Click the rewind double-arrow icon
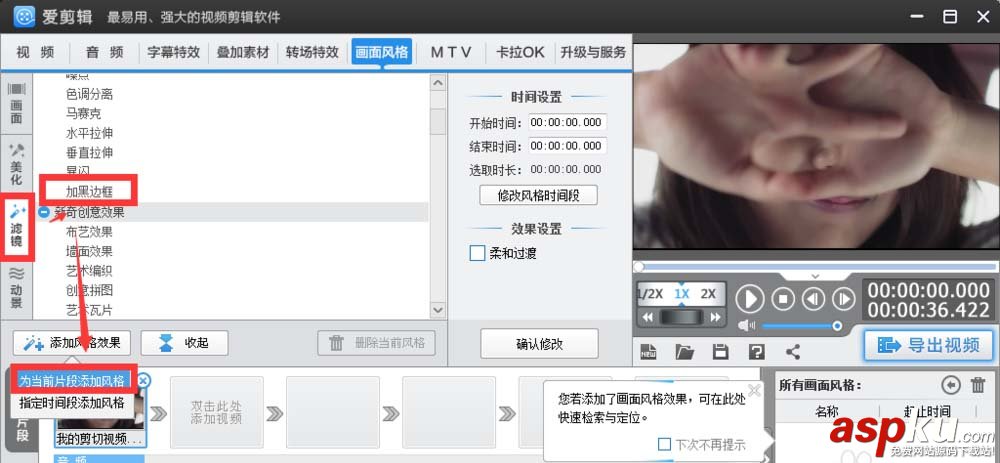1000x463 pixels. (648, 317)
